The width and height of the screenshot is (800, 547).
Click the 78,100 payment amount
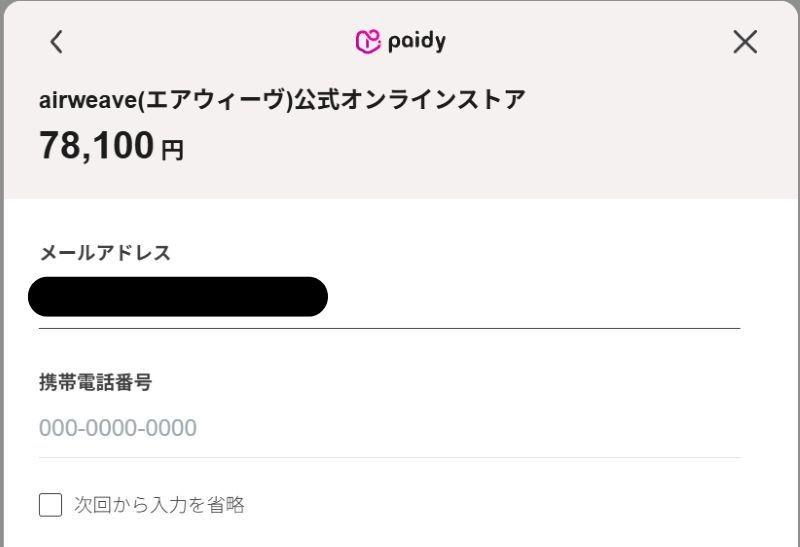point(96,146)
